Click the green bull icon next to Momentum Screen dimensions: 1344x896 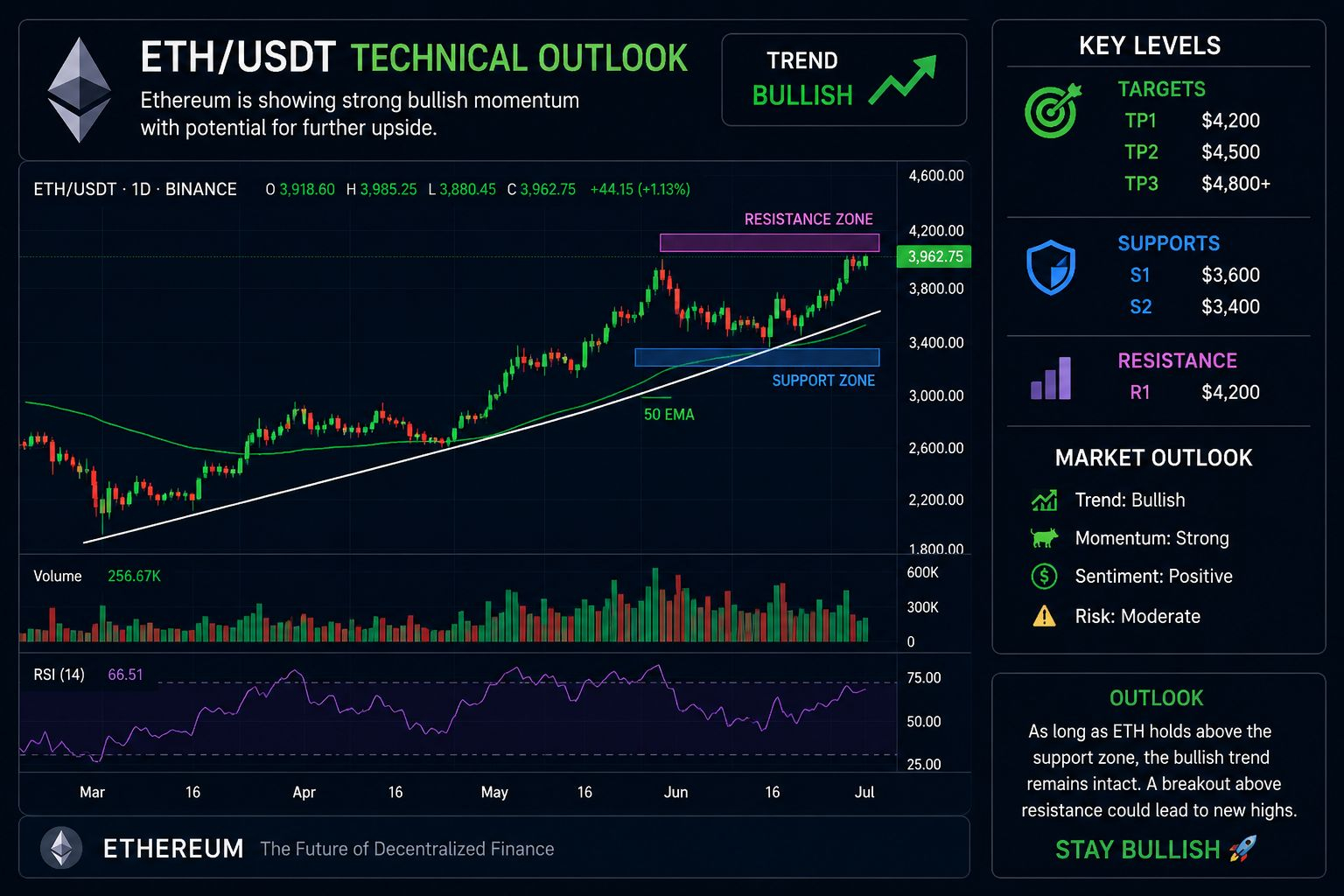pyautogui.click(x=1044, y=538)
